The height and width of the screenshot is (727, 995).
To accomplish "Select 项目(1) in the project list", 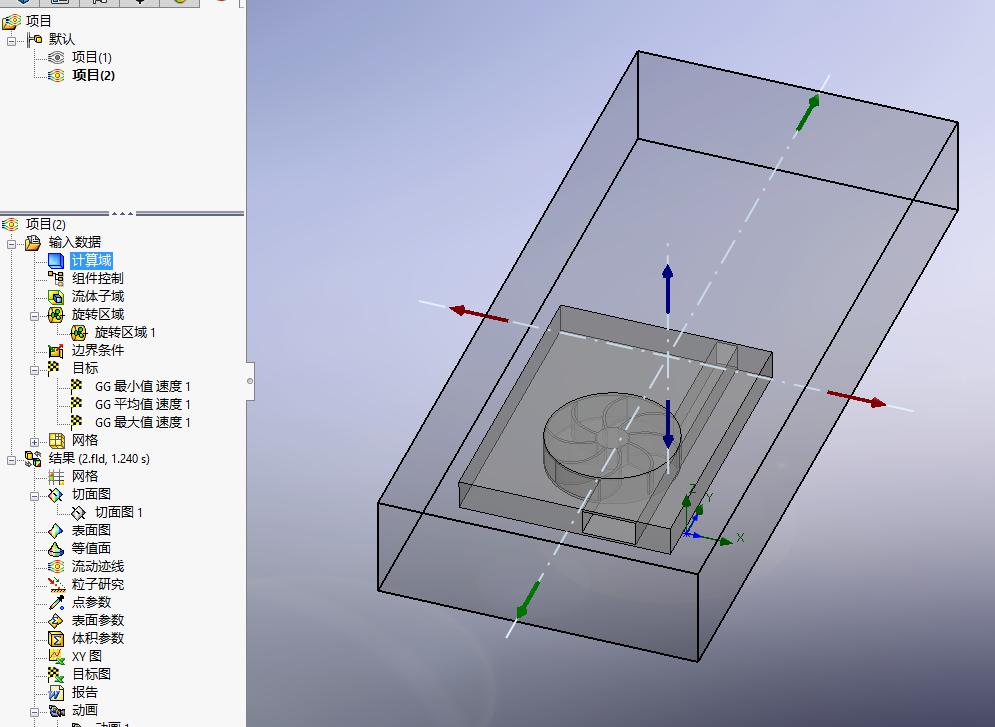I will click(x=91, y=57).
